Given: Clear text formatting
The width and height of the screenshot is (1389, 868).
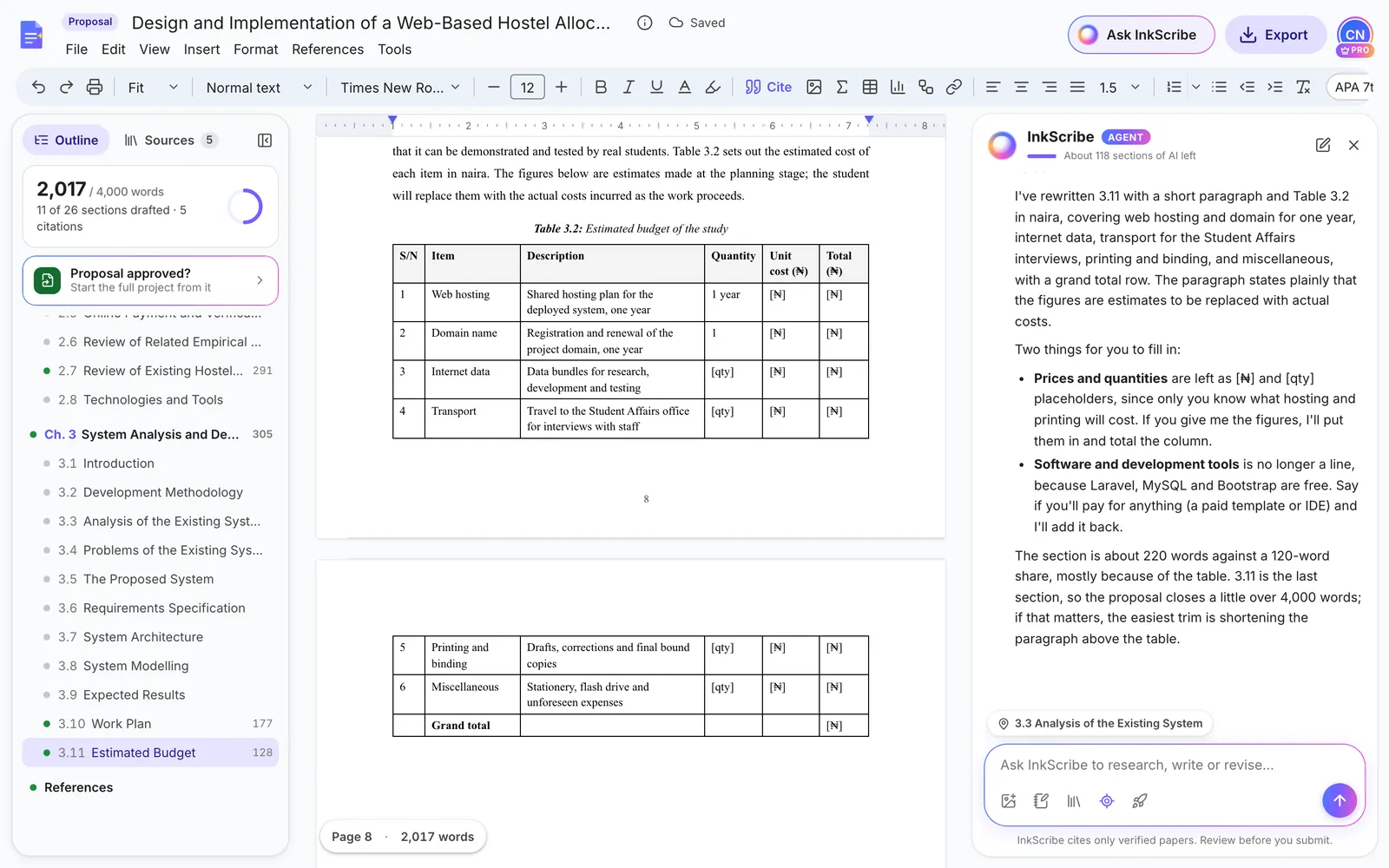Looking at the screenshot, I should 1303,87.
